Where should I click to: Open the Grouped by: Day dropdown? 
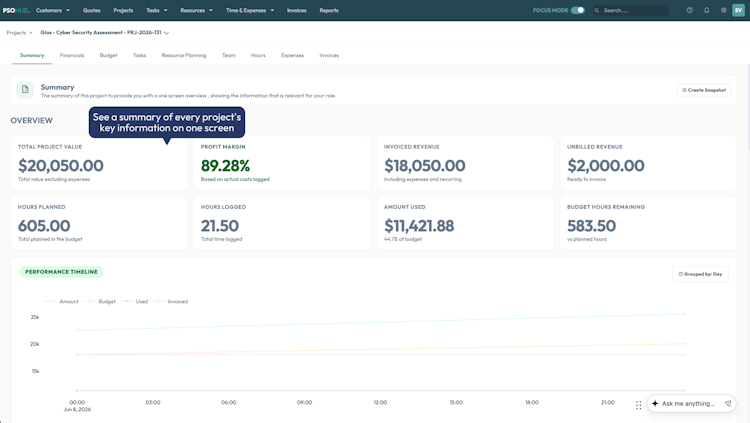click(x=700, y=274)
